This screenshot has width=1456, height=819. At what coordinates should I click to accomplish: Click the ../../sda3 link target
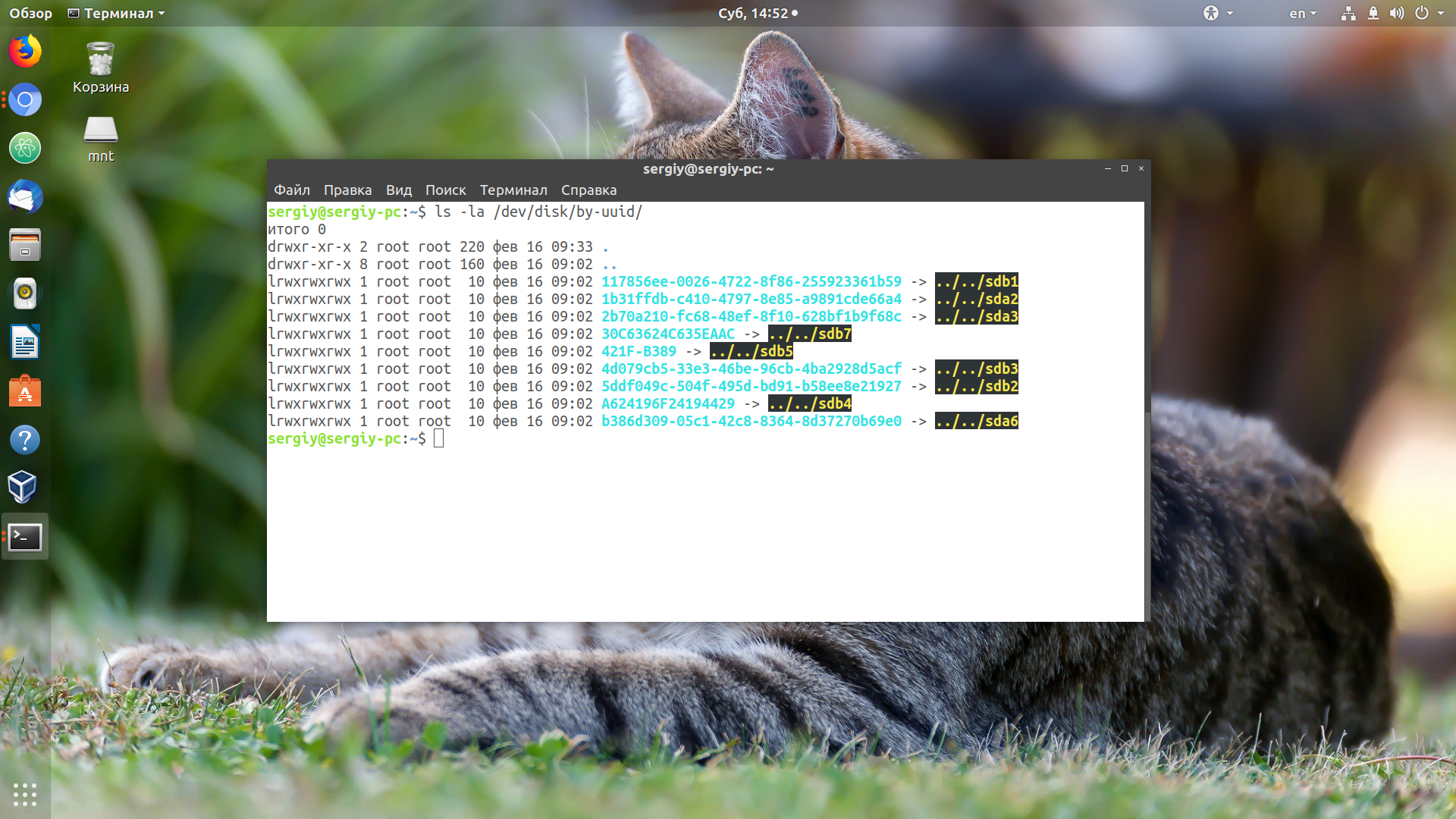977,316
